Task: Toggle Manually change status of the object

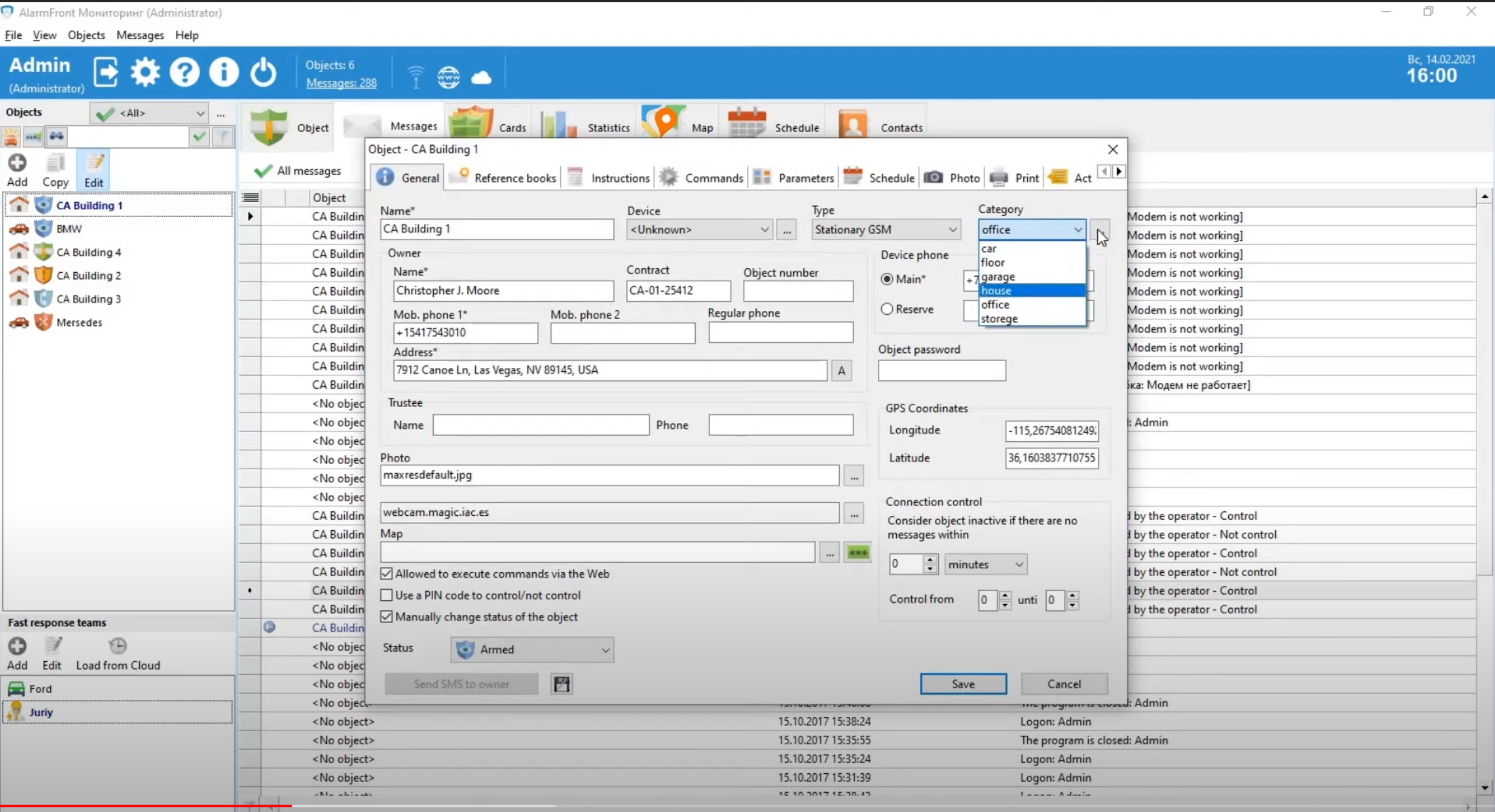Action: click(386, 617)
